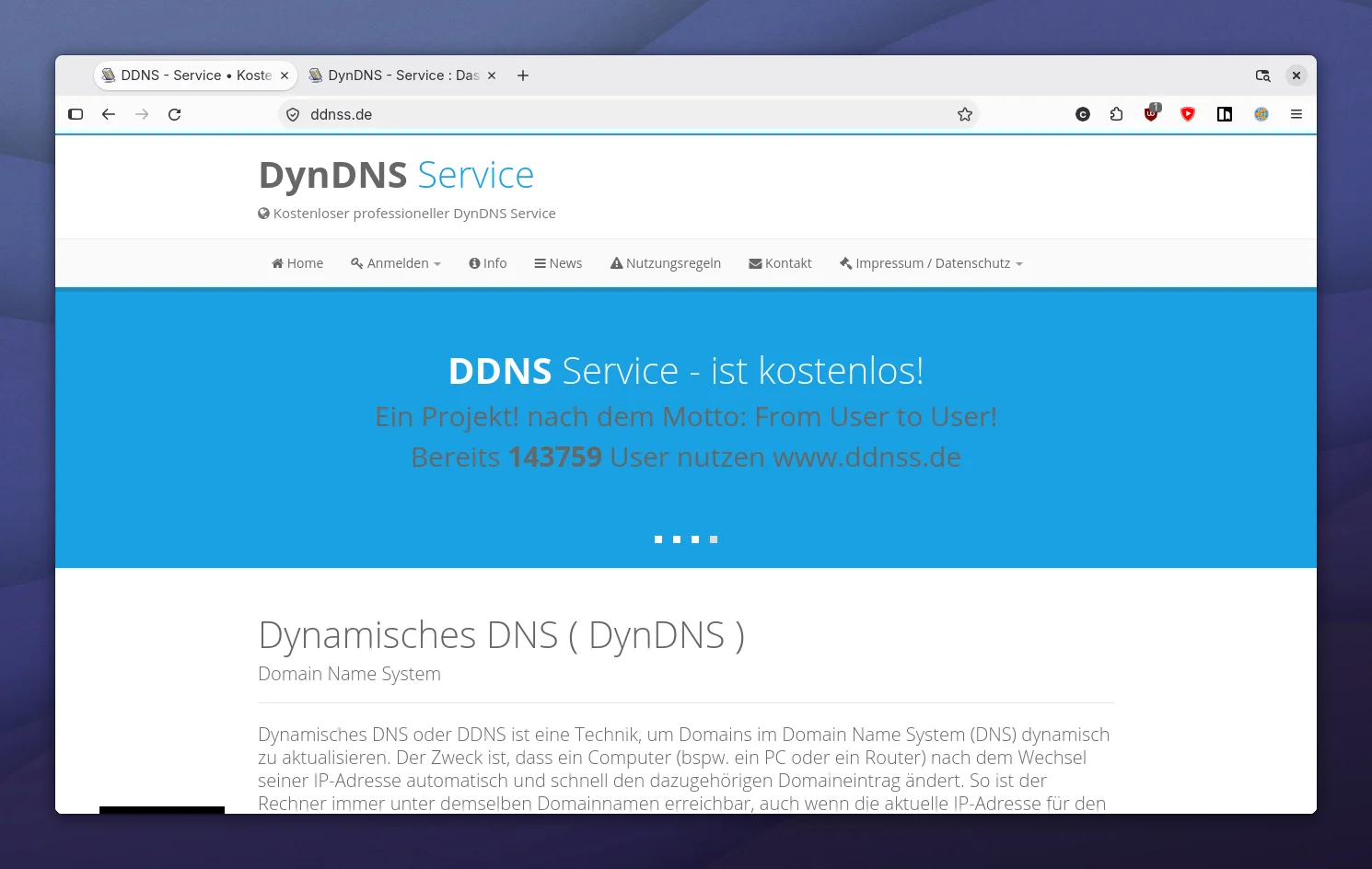1372x869 pixels.
Task: Reload the ddnss.de page
Action: coord(175,114)
